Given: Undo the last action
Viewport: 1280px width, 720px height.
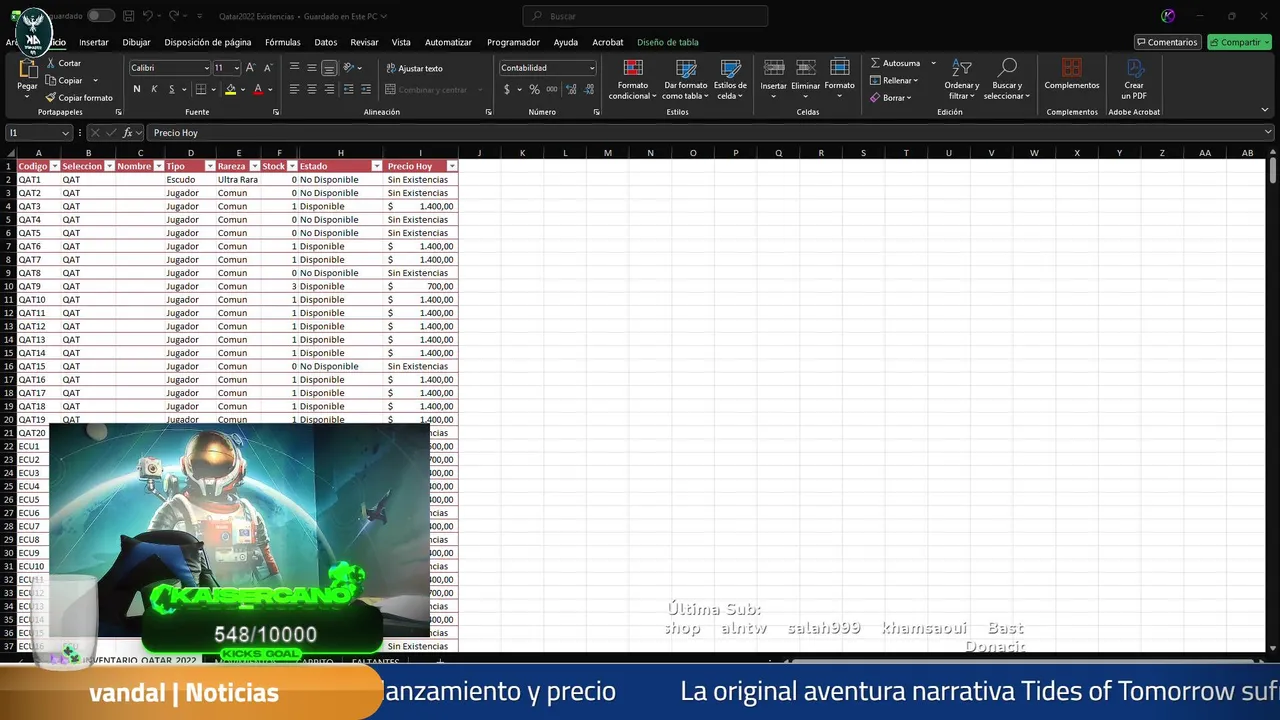Looking at the screenshot, I should tap(147, 16).
